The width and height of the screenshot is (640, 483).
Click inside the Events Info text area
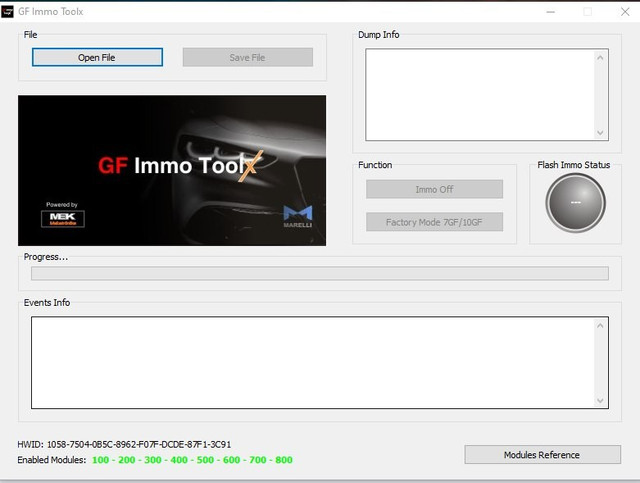(x=313, y=363)
